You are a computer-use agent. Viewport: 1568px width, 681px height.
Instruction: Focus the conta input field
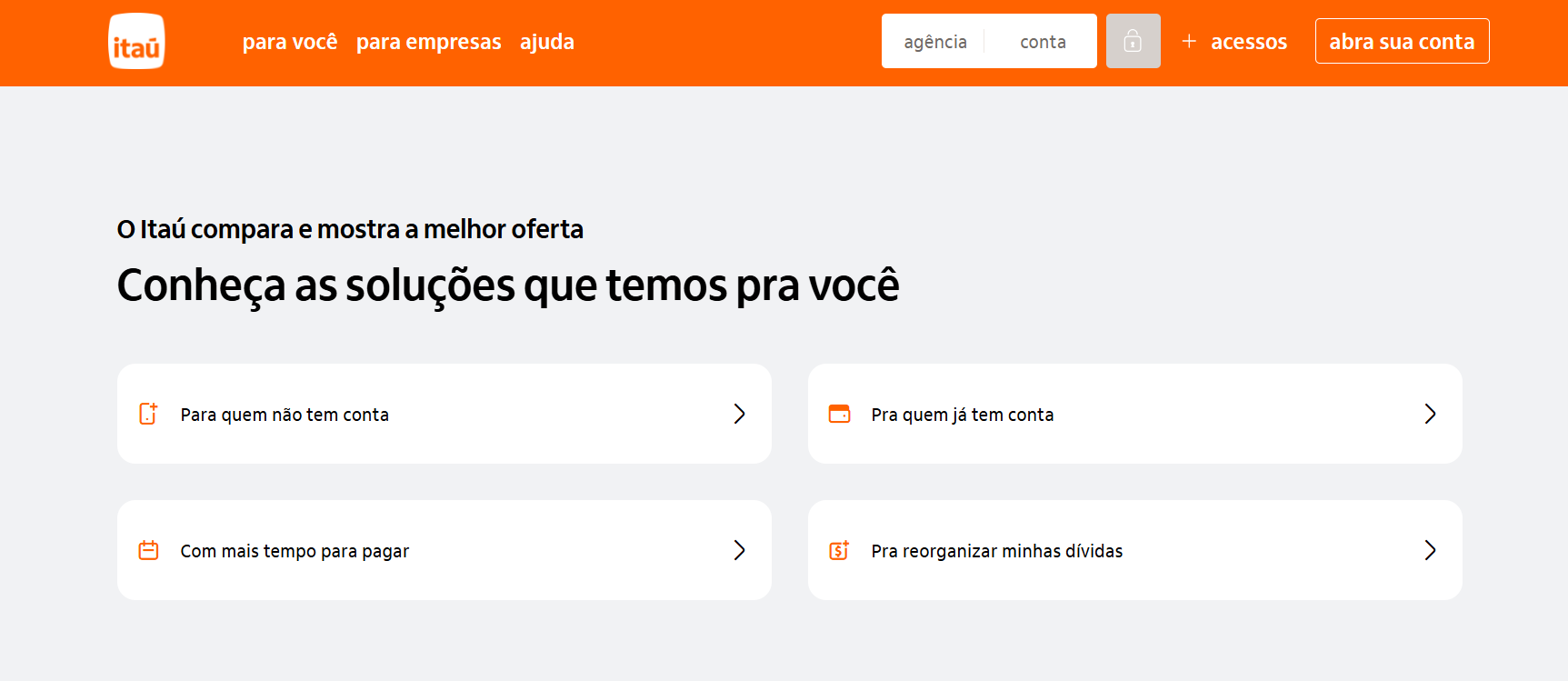(1043, 42)
